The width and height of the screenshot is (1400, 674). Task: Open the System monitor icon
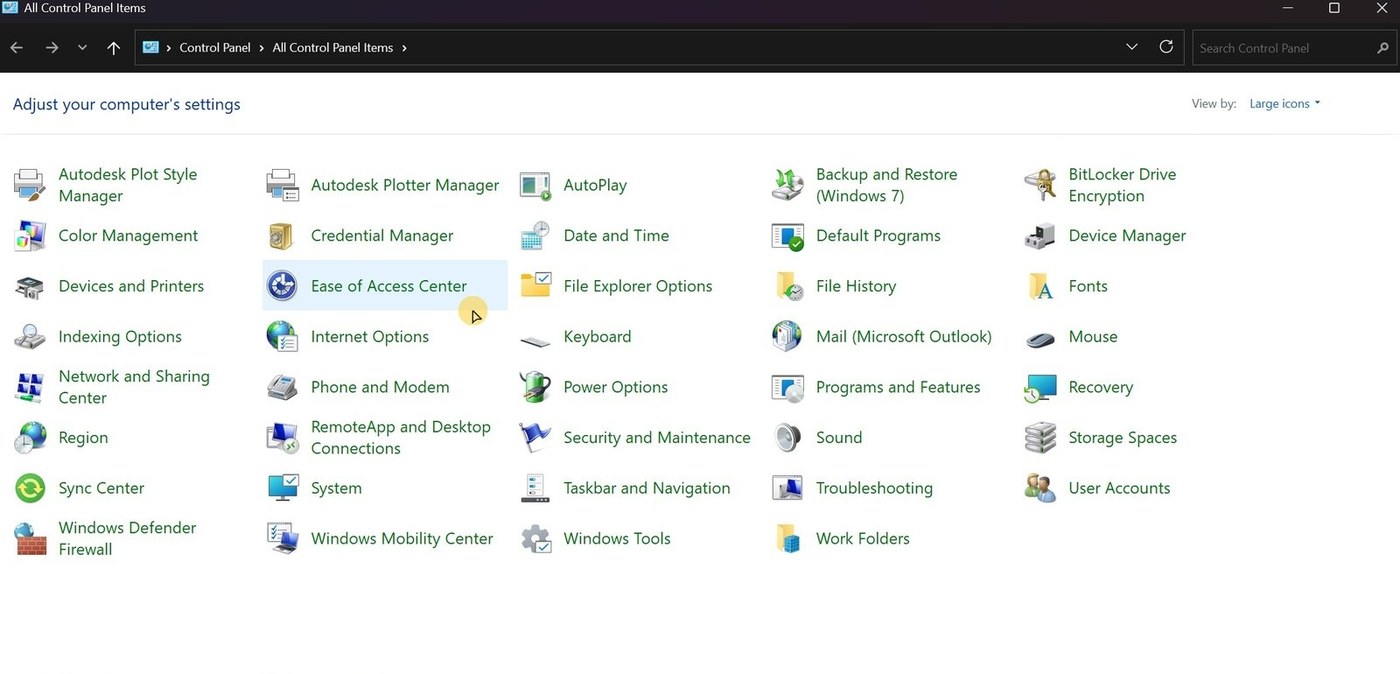pyautogui.click(x=282, y=488)
